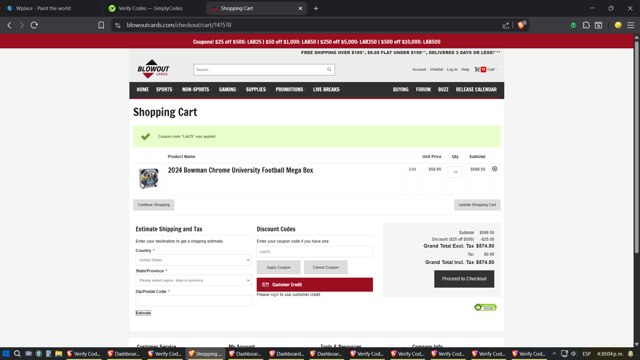Show hidden system tray icons
Viewport: 640px width, 360px height.
[554, 353]
